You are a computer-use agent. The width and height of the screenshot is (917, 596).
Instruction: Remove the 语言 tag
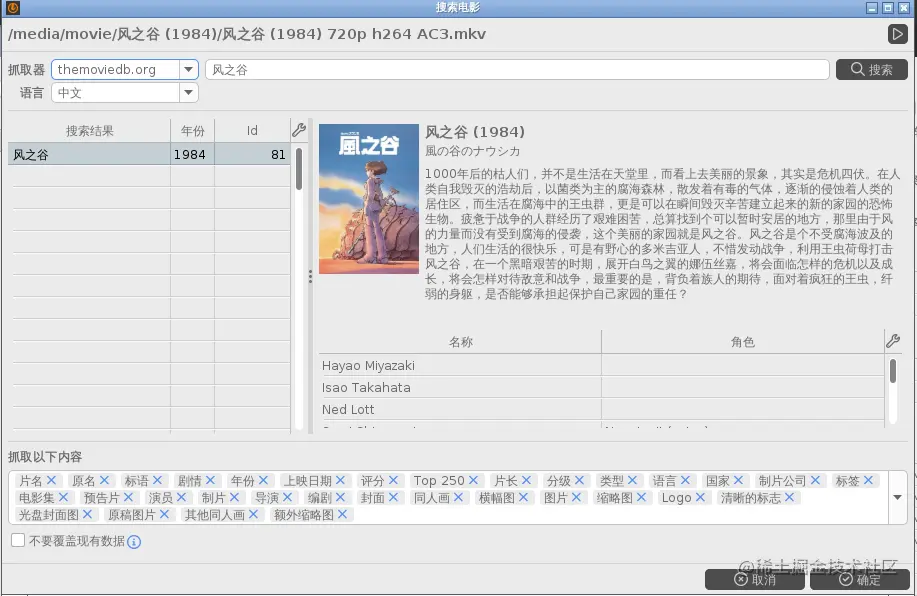click(685, 480)
